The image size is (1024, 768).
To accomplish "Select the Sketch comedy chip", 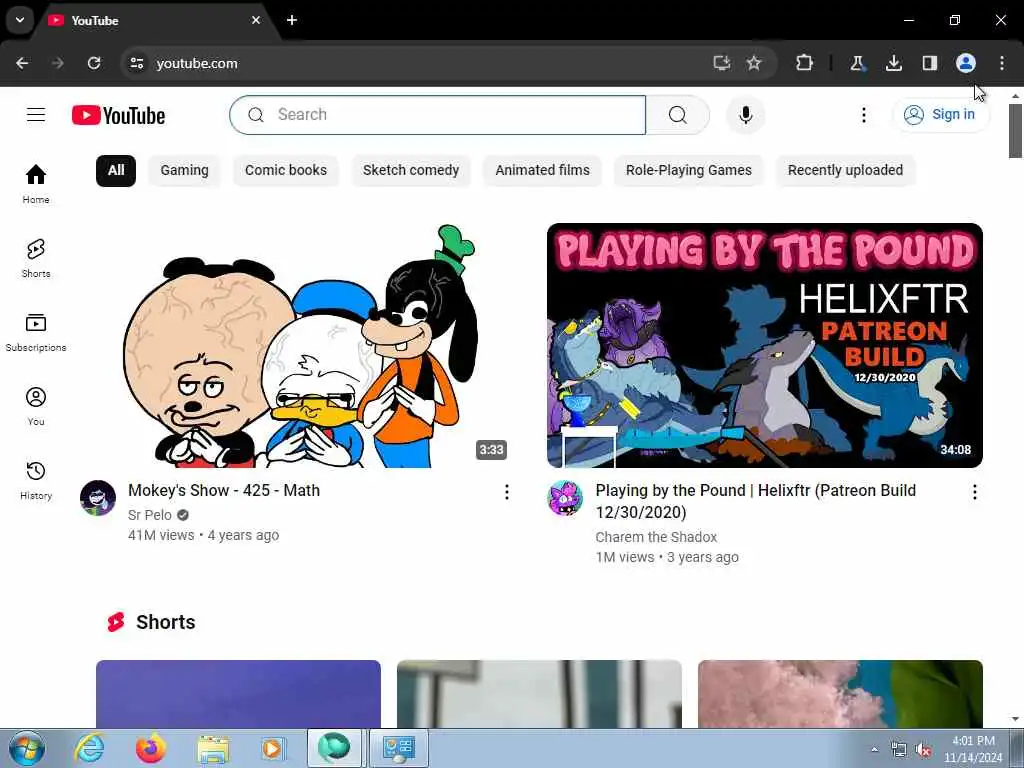I will [x=411, y=170].
